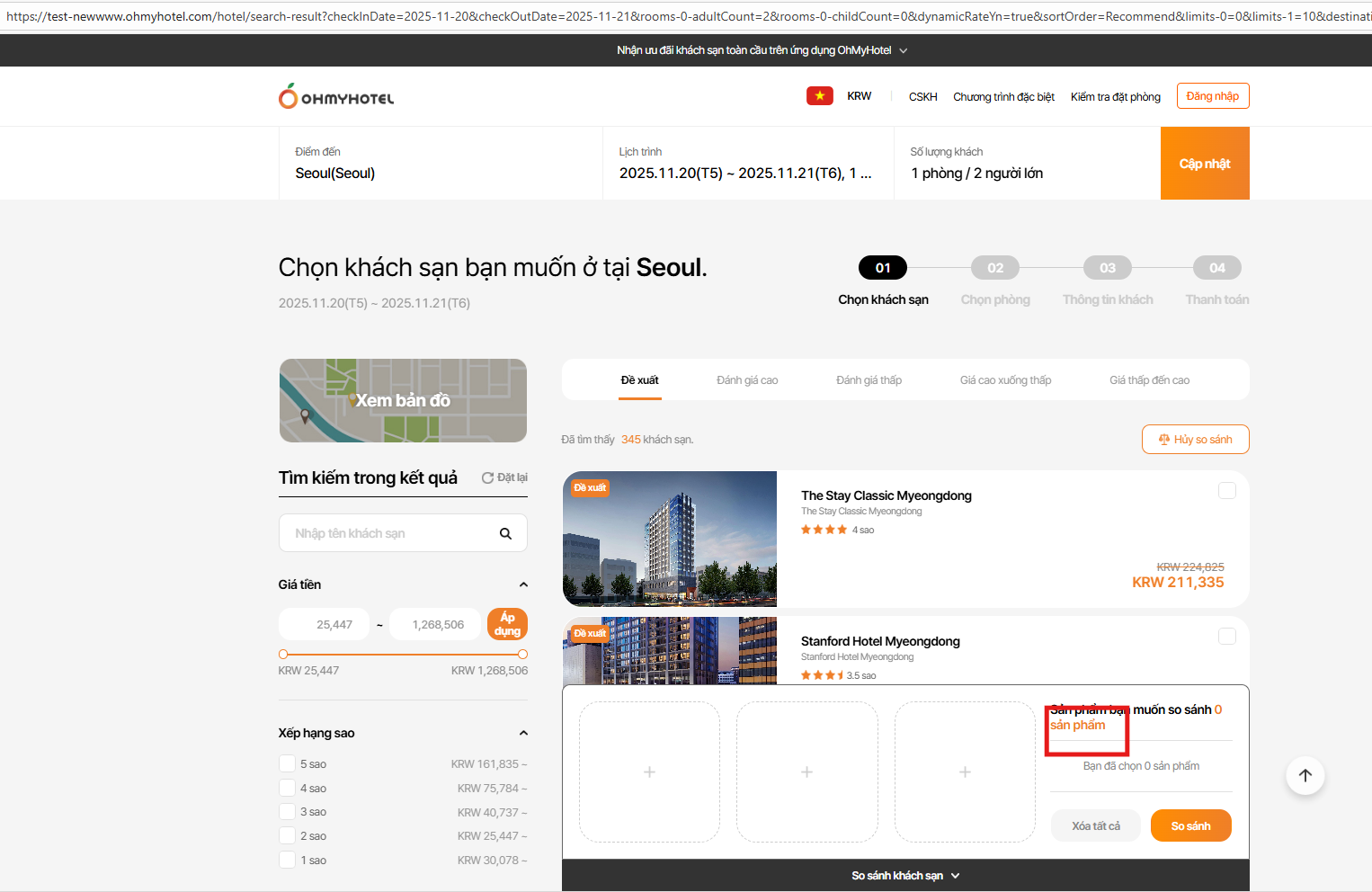
Task: Click the first empty plus comparison slot
Action: (649, 772)
